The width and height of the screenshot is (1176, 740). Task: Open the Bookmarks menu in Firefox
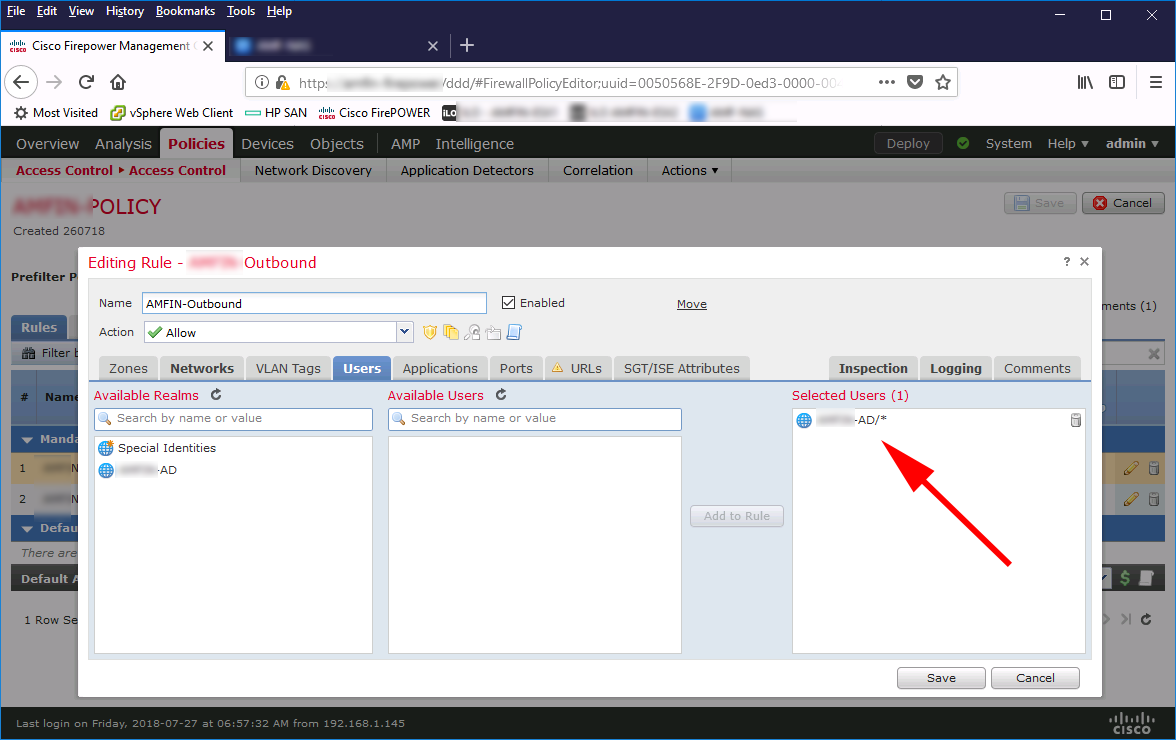pos(185,11)
